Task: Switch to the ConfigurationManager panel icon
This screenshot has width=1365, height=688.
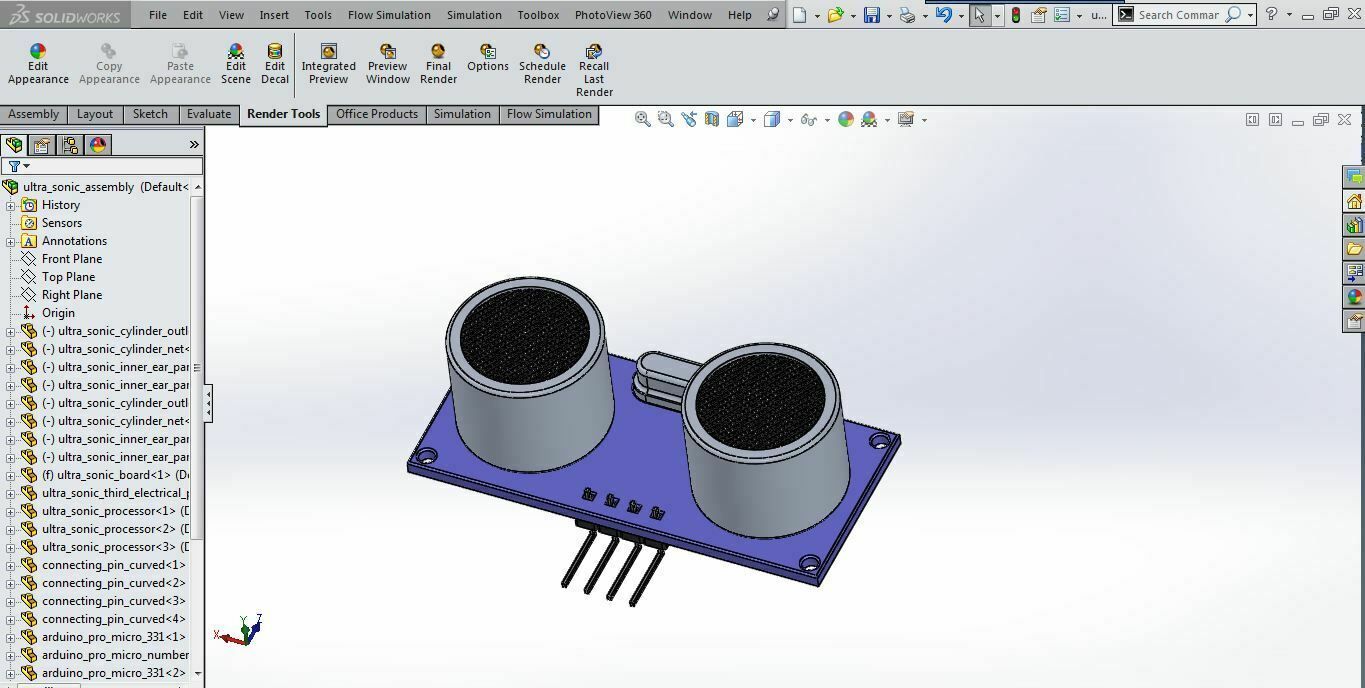Action: pyautogui.click(x=69, y=145)
